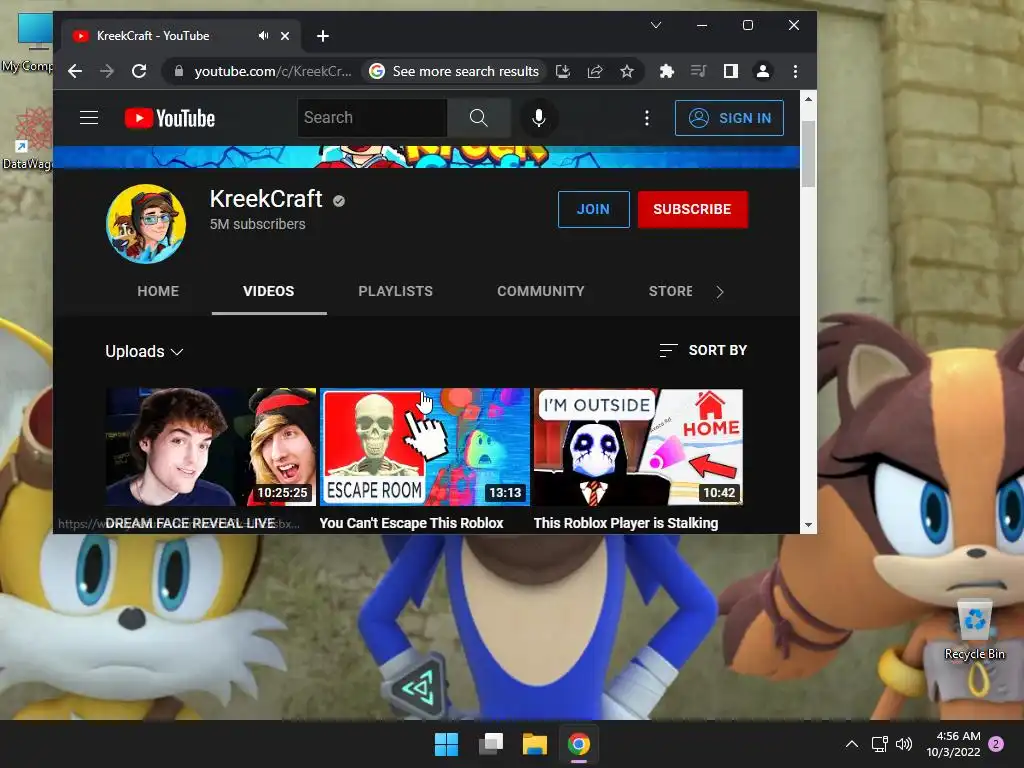Click the share page icon
This screenshot has height=768, width=1024.
[595, 71]
